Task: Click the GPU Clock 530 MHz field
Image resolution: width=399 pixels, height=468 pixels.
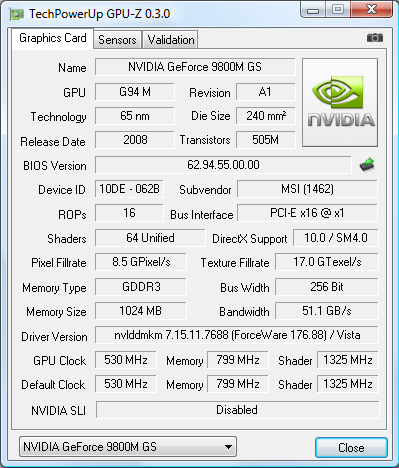Action: (126, 360)
